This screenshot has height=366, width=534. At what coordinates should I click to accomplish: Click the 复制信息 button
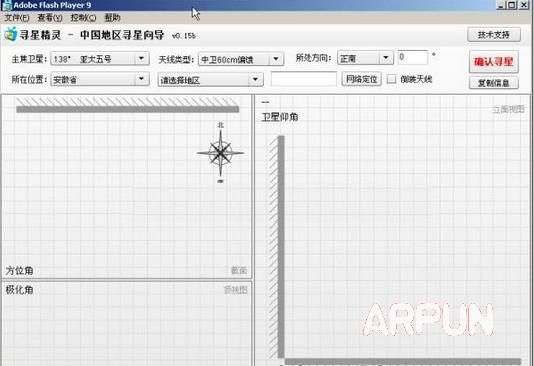click(494, 83)
